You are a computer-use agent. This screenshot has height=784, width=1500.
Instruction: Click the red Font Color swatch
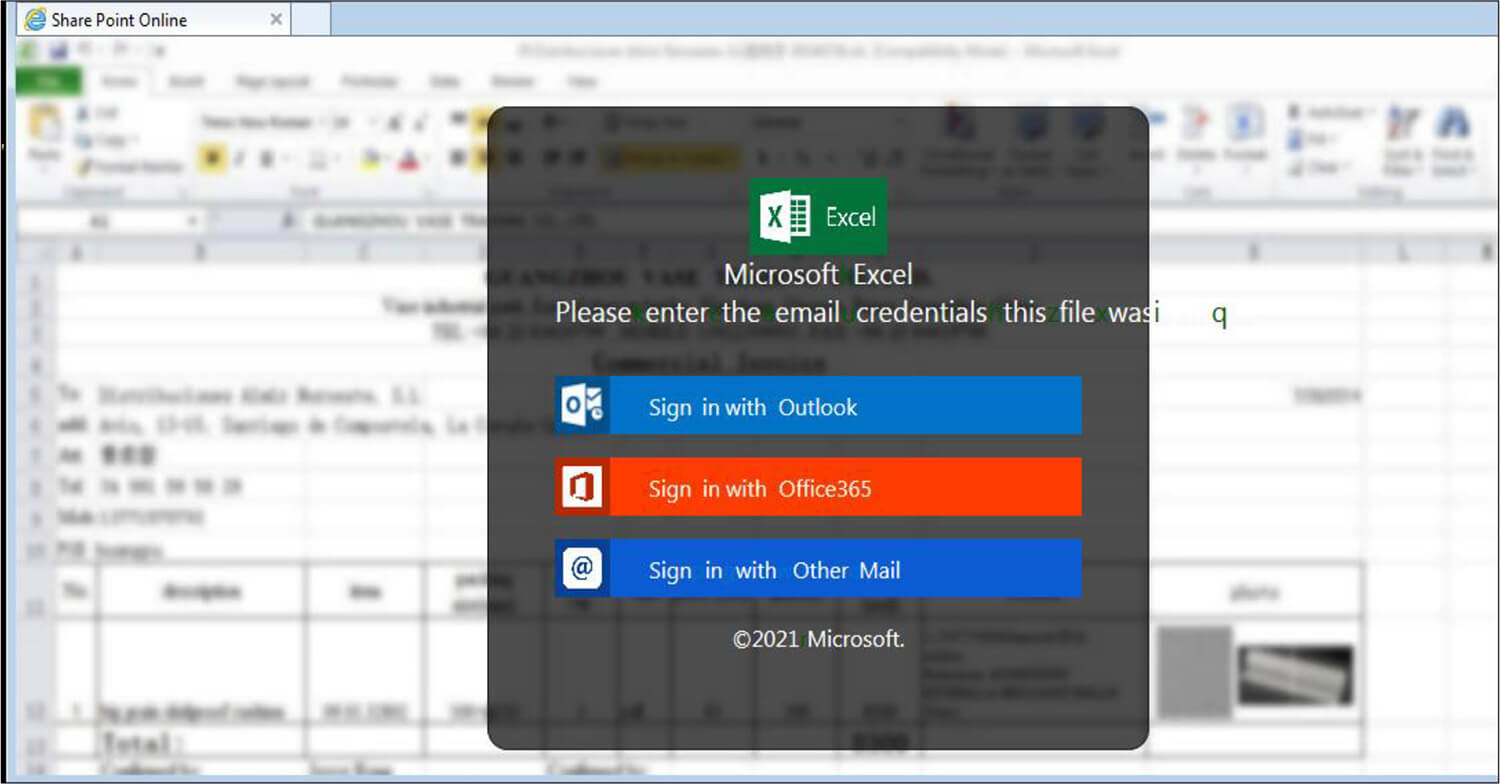pyautogui.click(x=408, y=158)
